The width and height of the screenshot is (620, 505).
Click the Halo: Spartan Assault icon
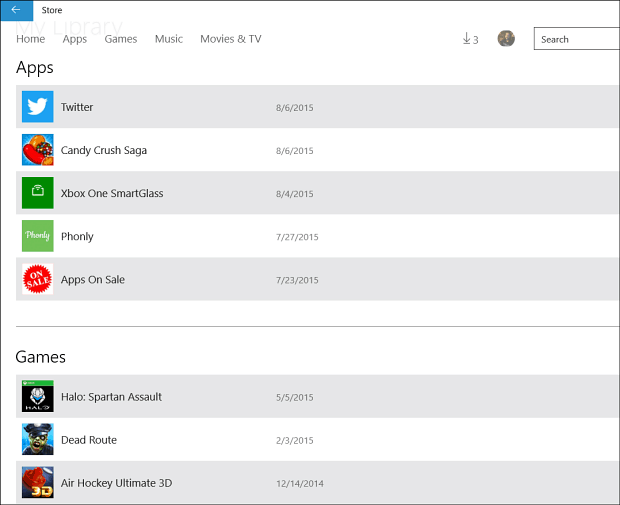point(38,396)
